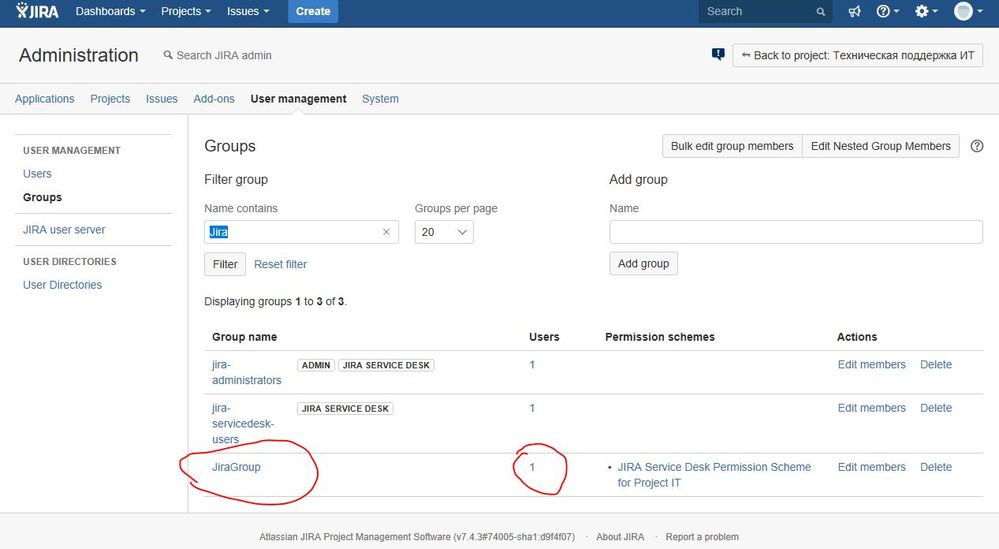Image resolution: width=999 pixels, height=549 pixels.
Task: Delete the JiraGroup group
Action: tap(936, 467)
